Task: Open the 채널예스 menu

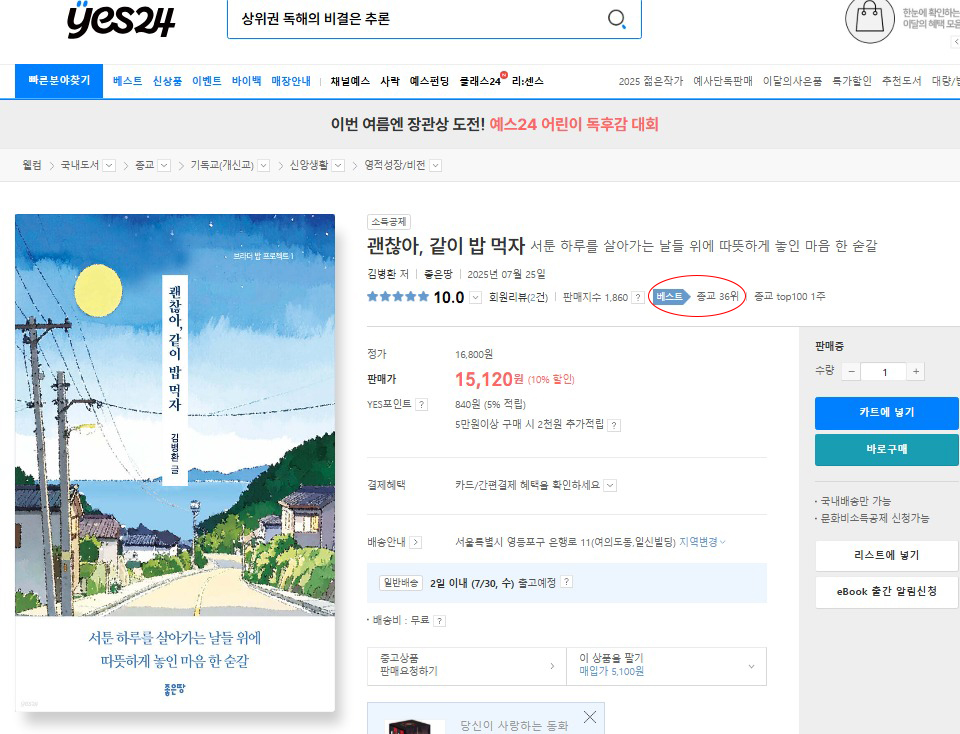Action: coord(350,81)
